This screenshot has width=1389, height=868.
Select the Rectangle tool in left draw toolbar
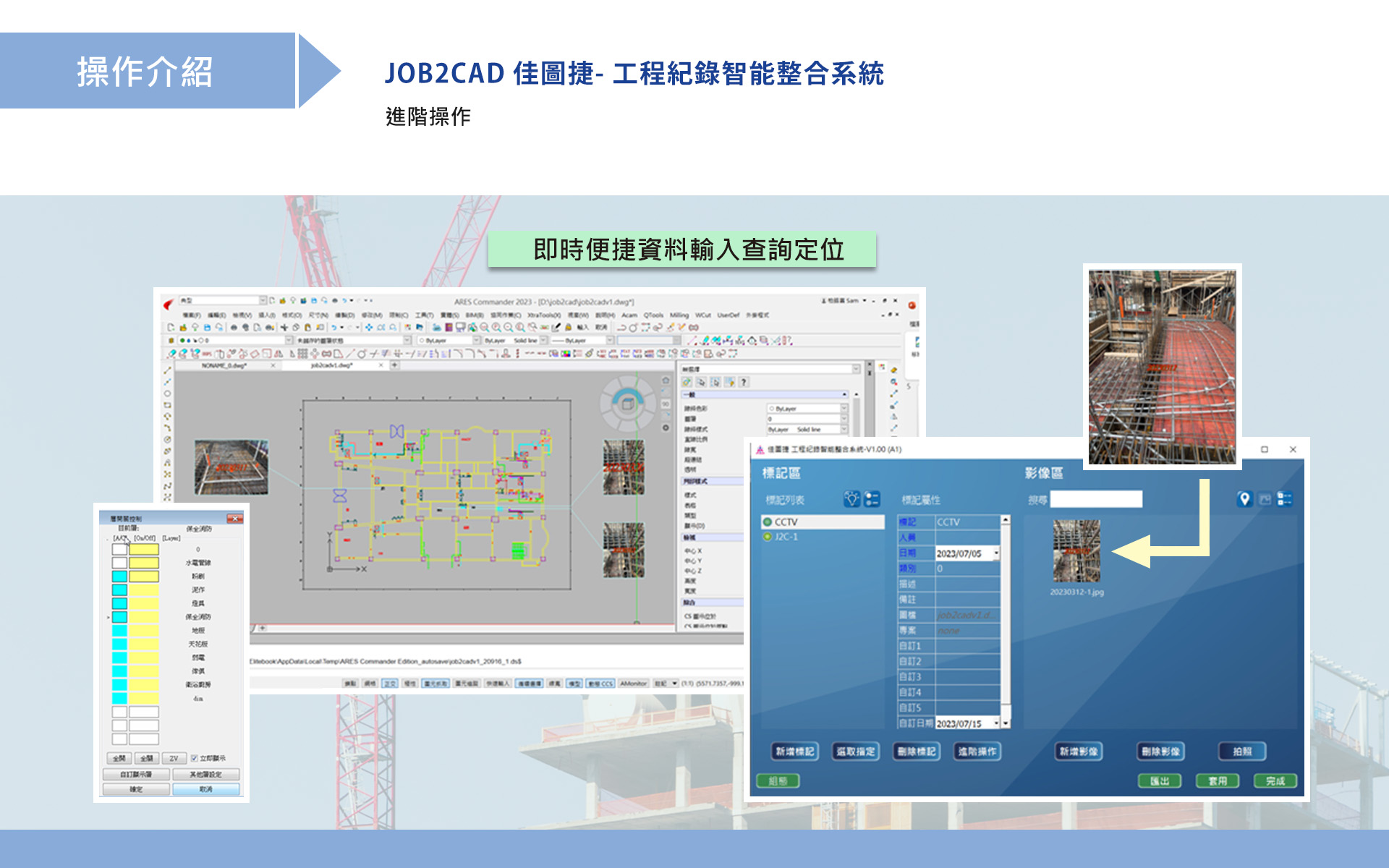(167, 405)
